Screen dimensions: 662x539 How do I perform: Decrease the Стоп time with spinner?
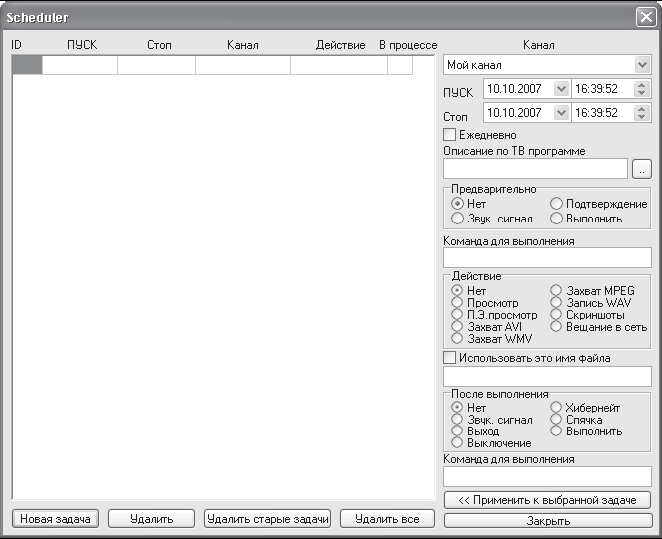pyautogui.click(x=642, y=116)
